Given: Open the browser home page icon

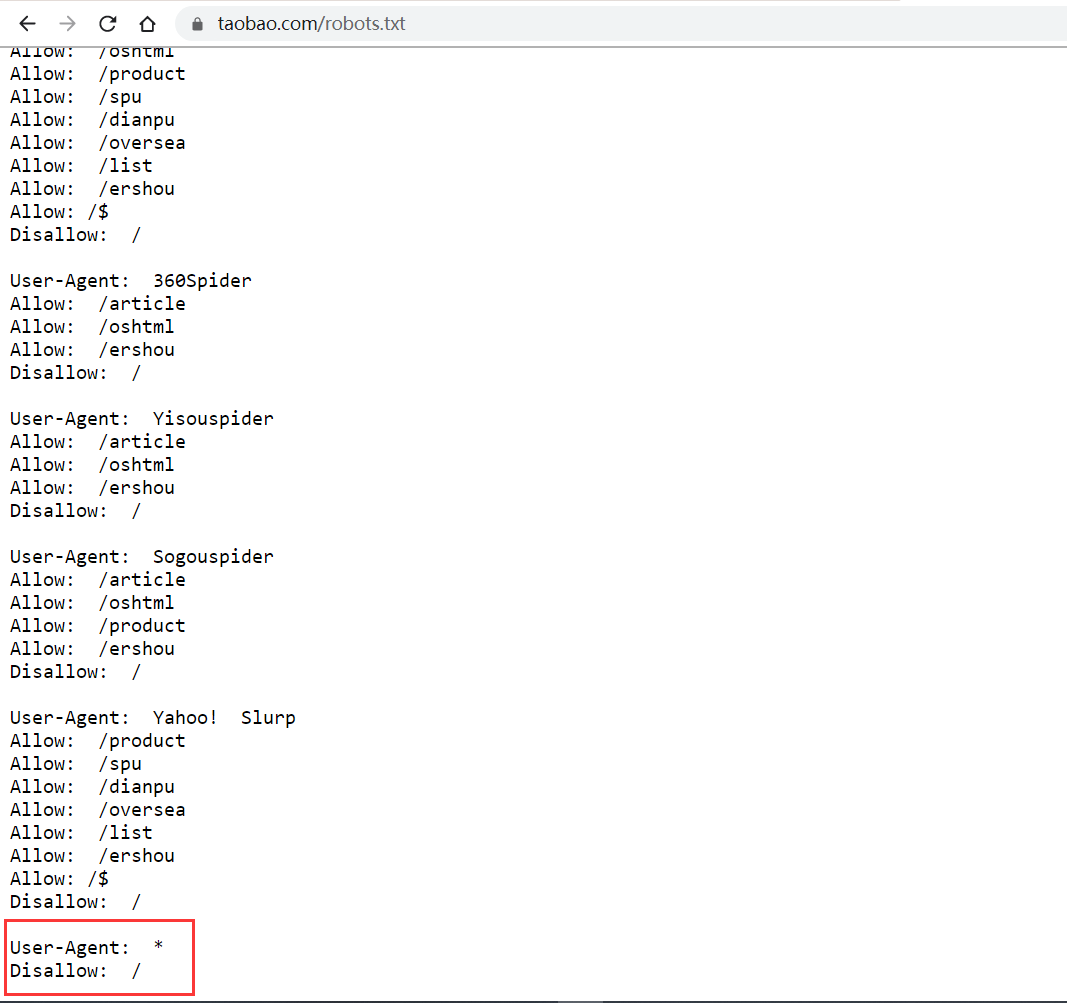Looking at the screenshot, I should click(x=147, y=24).
